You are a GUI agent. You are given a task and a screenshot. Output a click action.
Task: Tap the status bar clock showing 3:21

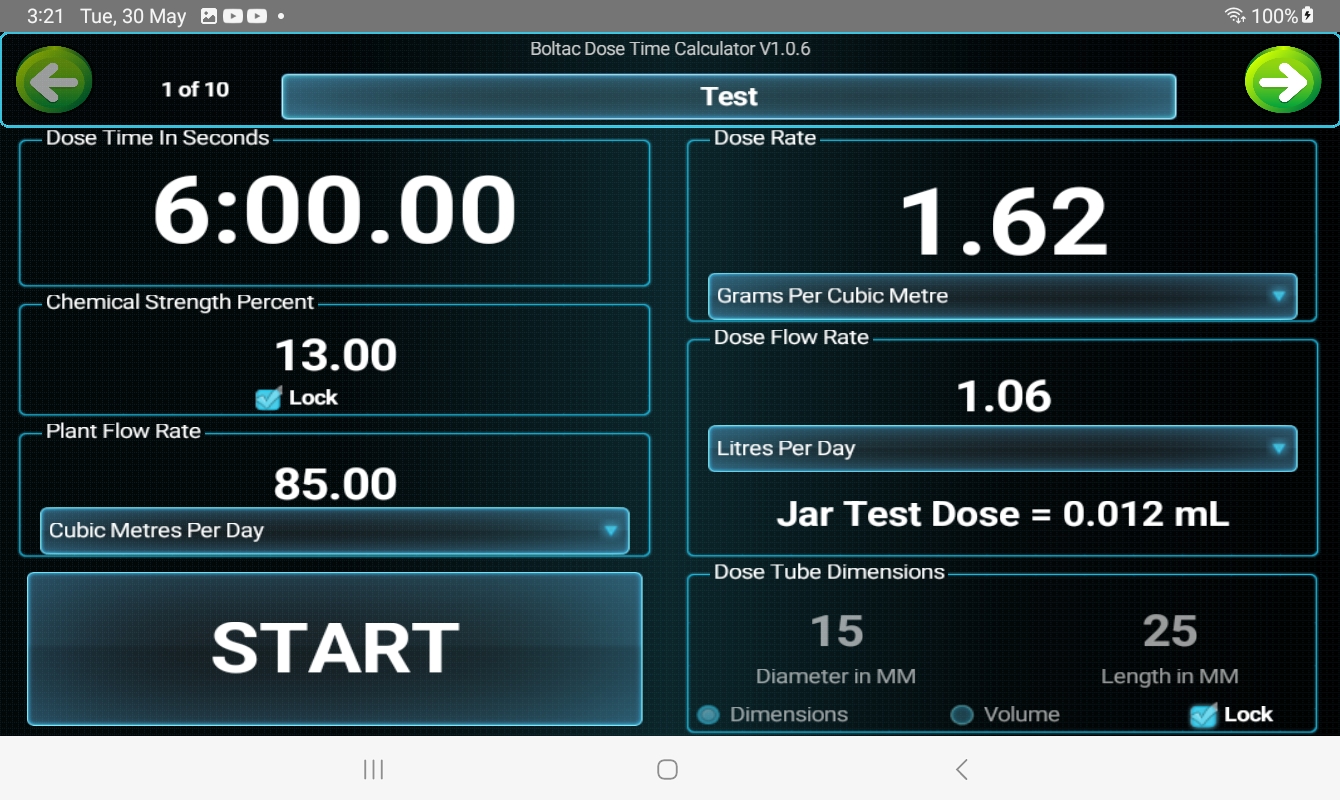click(46, 16)
